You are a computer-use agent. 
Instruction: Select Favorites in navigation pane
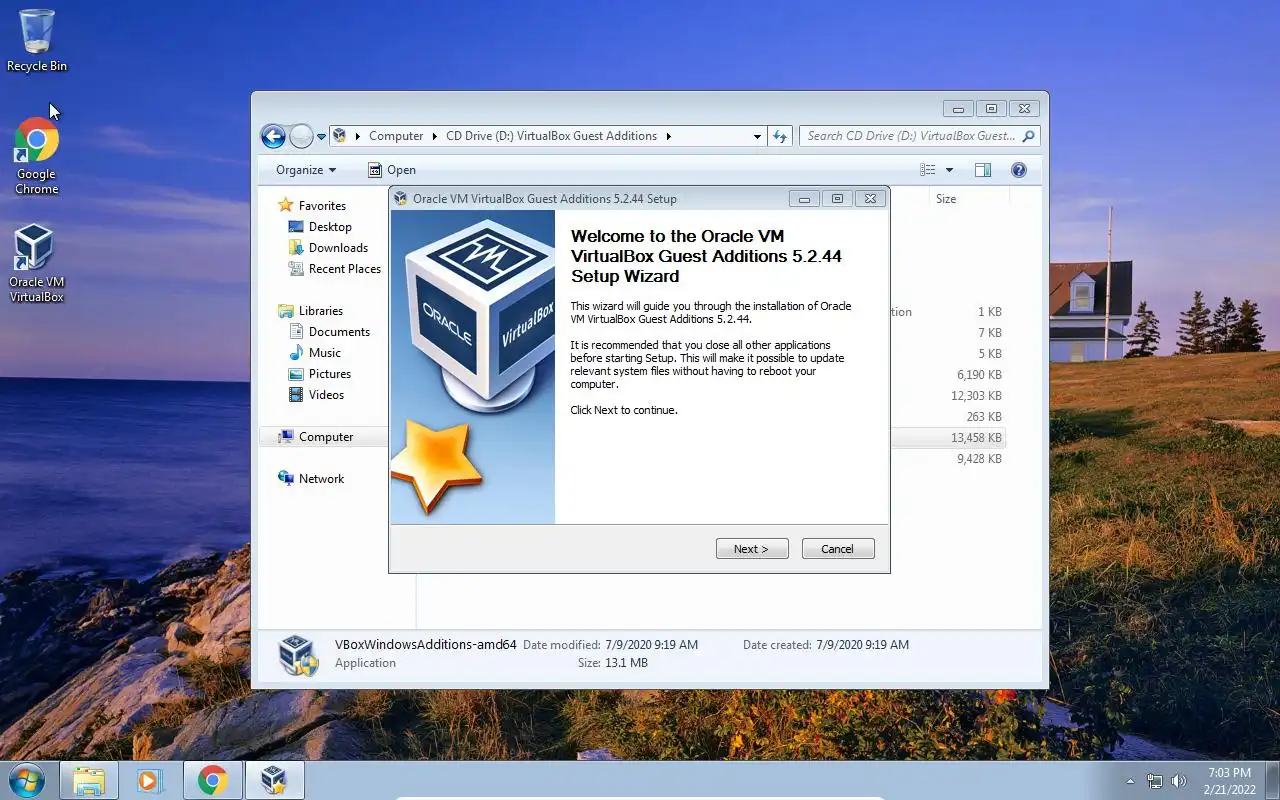[312, 205]
